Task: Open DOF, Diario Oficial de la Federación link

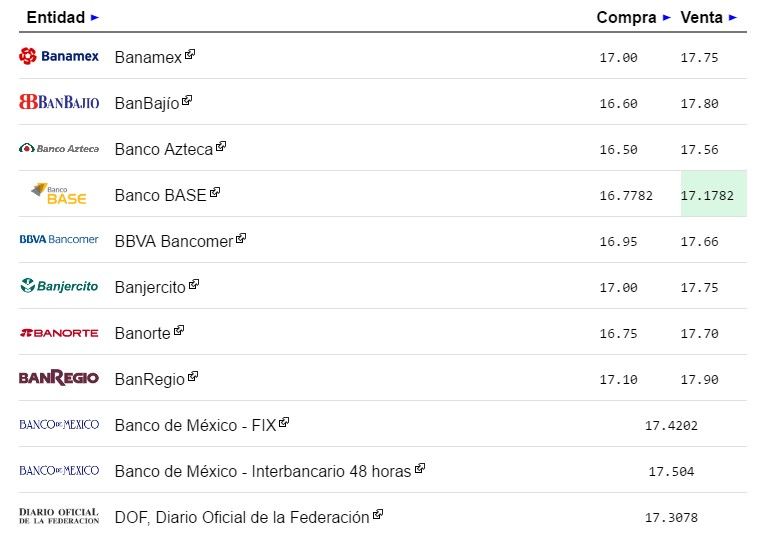Action: pos(241,517)
